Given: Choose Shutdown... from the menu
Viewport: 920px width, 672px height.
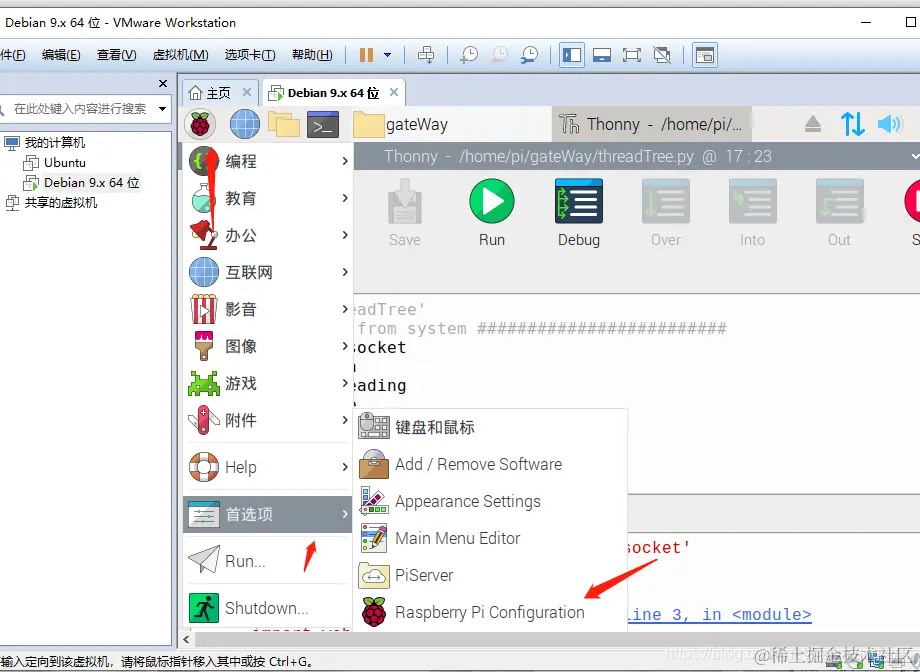Looking at the screenshot, I should point(268,608).
